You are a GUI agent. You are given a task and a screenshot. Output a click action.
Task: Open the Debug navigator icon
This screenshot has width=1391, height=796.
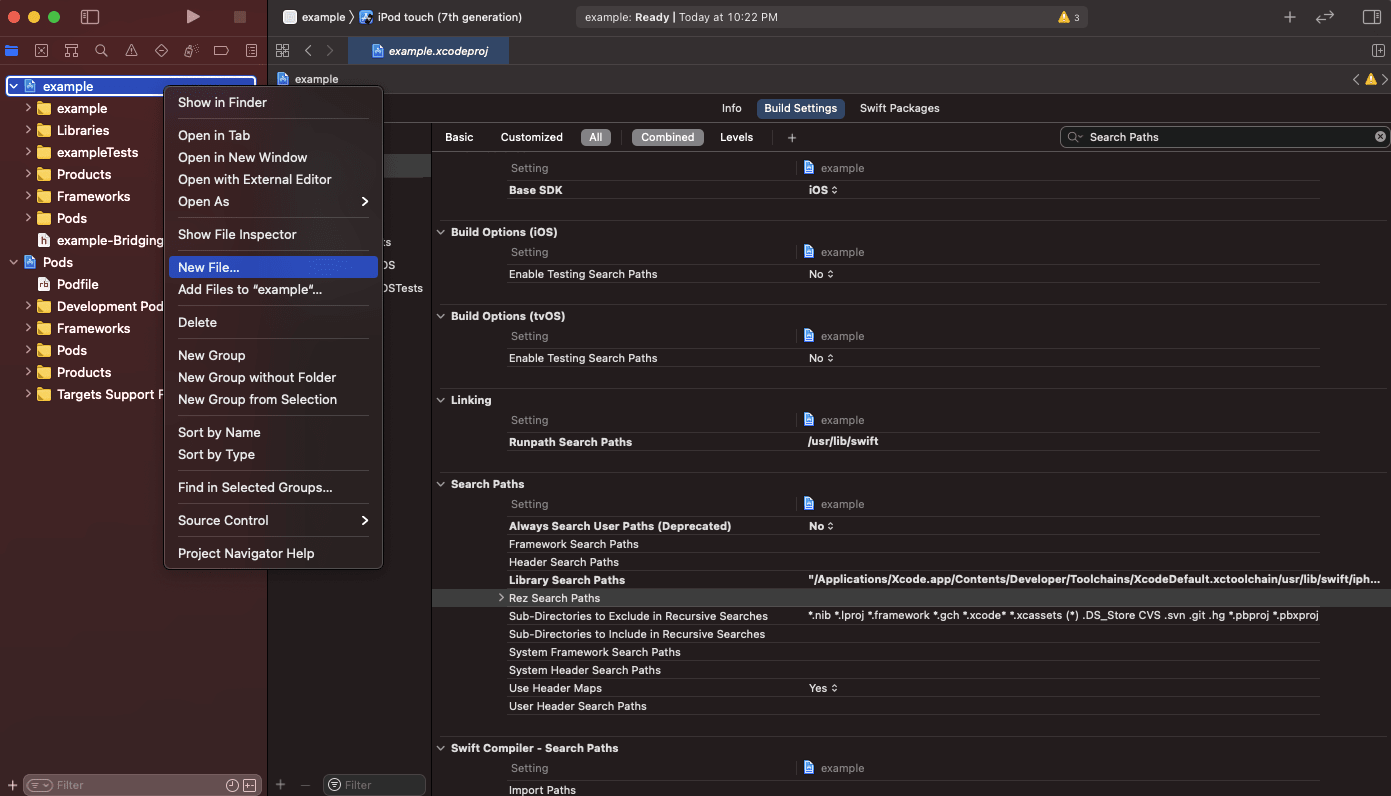click(191, 50)
